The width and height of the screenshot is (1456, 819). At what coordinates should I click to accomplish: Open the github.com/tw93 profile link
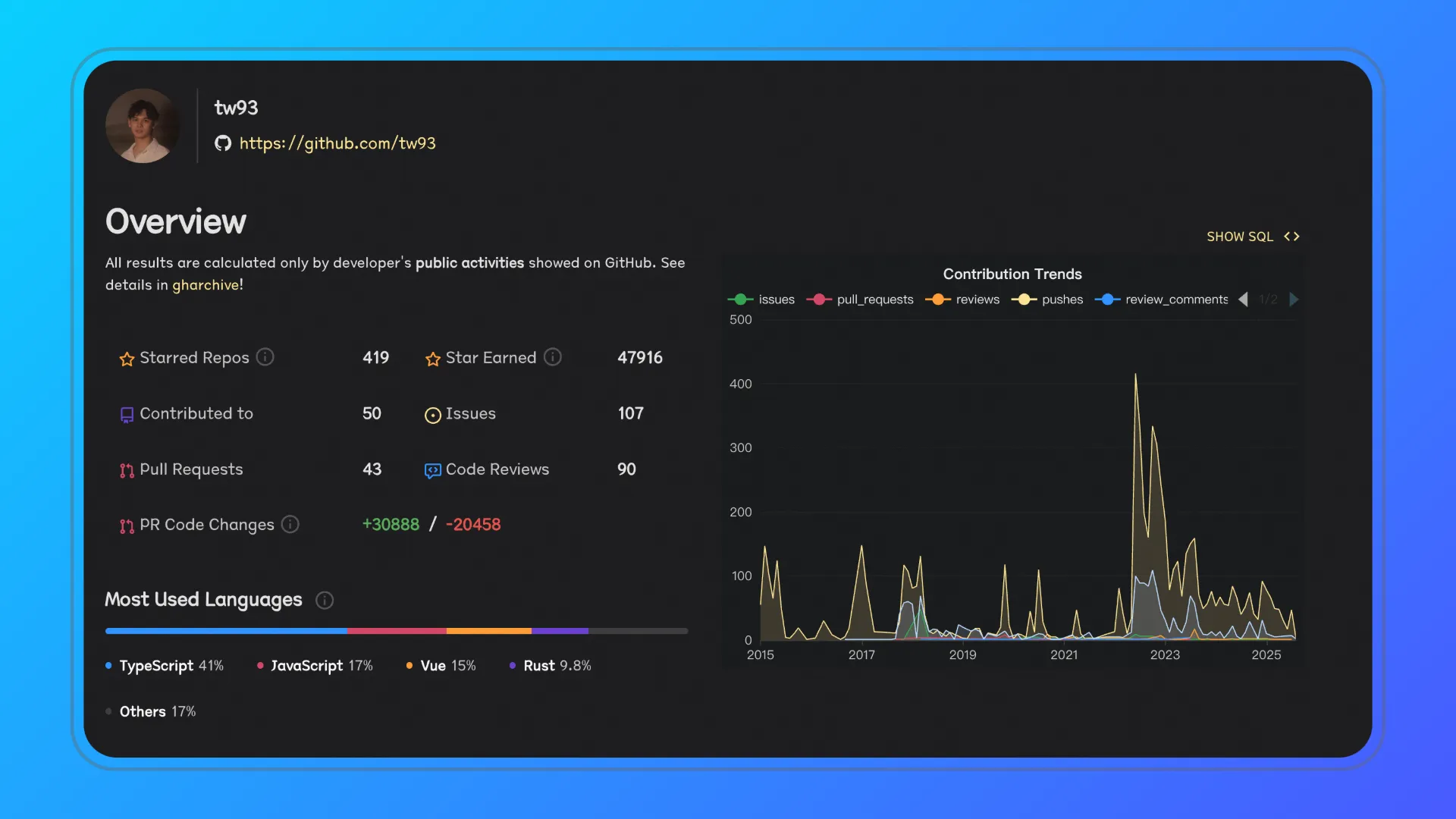click(x=337, y=143)
